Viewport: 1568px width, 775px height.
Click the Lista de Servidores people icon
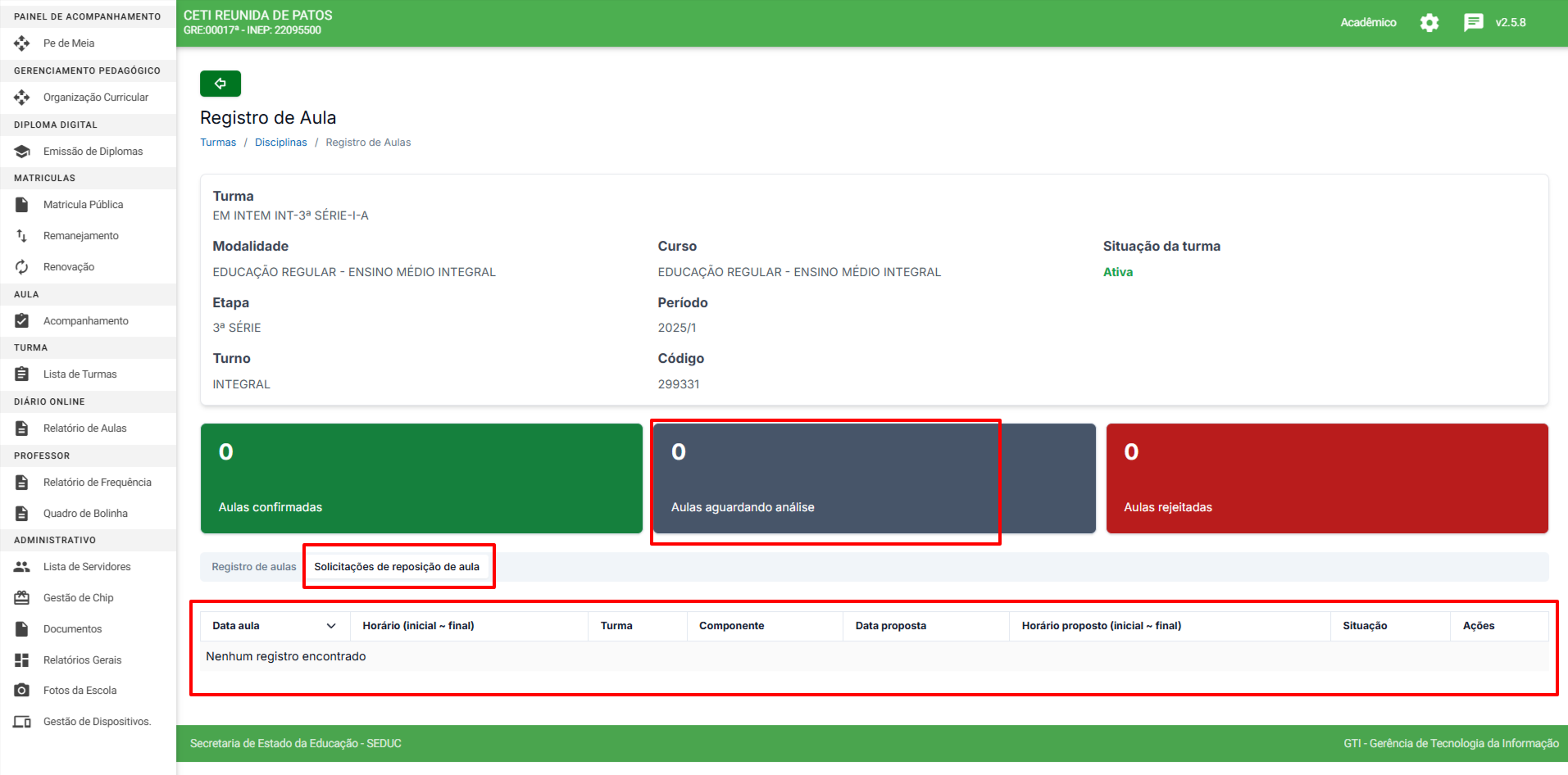tap(22, 567)
